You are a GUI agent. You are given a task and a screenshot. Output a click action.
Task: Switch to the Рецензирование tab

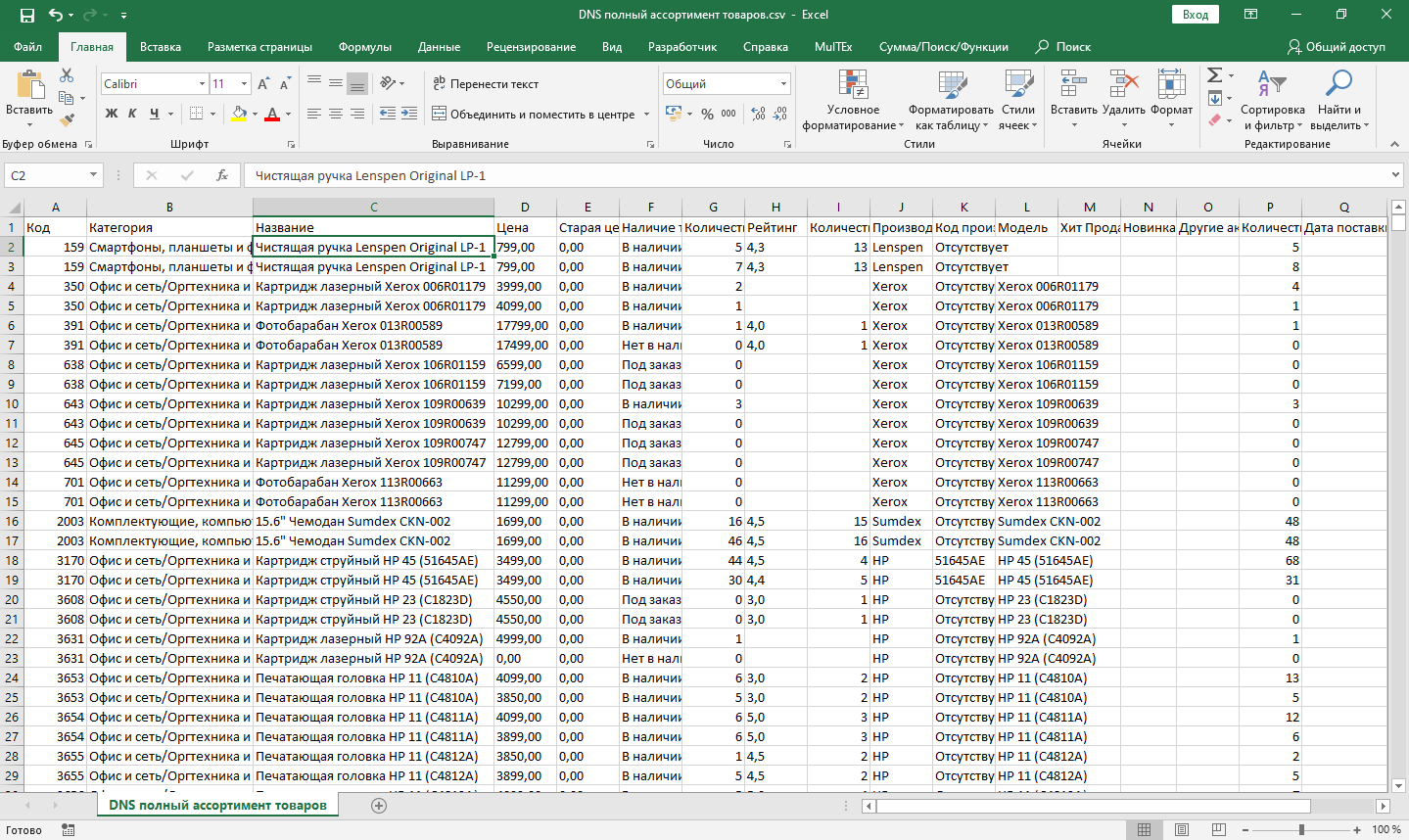coord(531,46)
